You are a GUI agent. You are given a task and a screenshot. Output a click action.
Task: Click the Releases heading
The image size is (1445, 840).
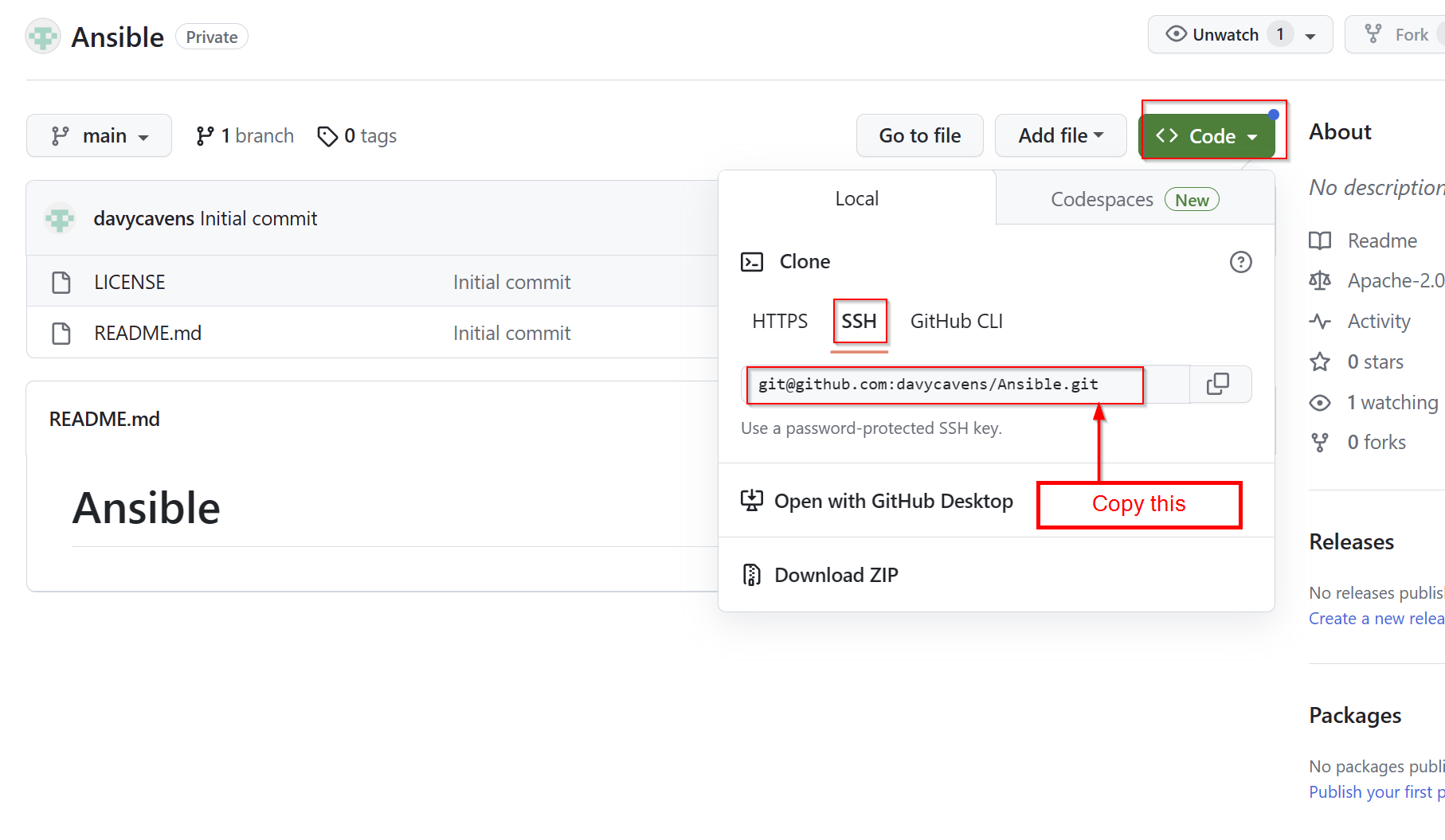(1351, 541)
